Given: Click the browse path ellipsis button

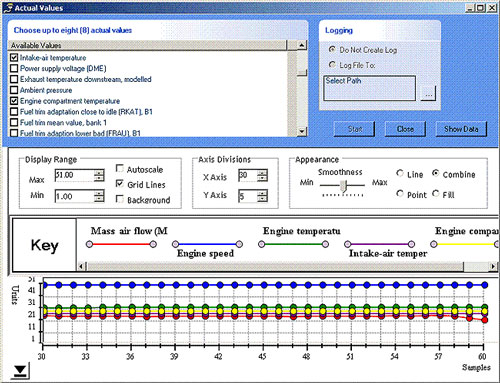Looking at the screenshot, I should (x=428, y=93).
